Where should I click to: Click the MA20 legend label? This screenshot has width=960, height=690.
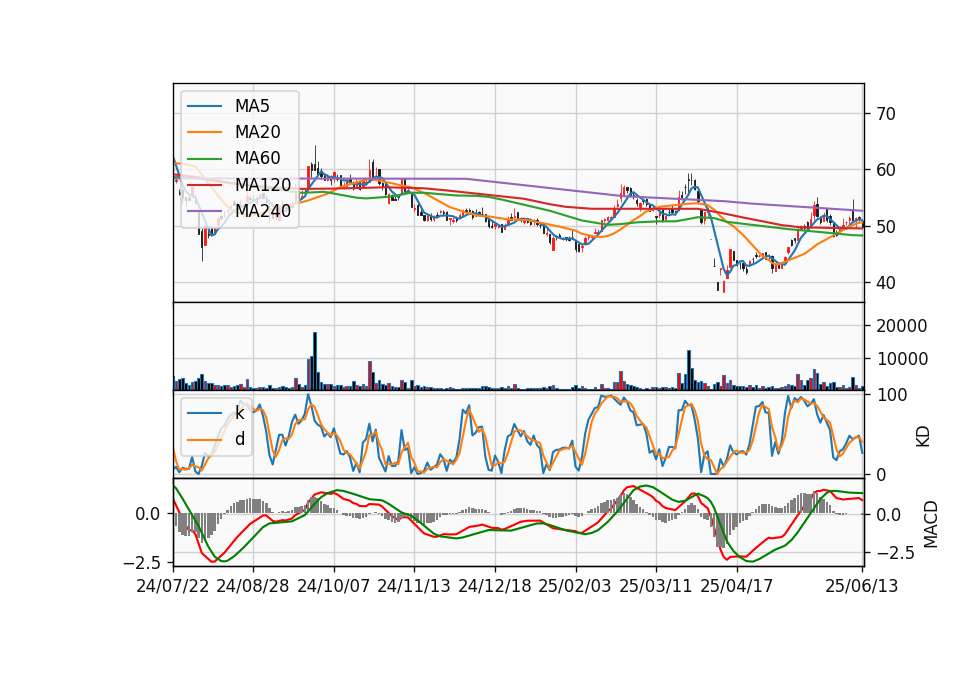[257, 132]
